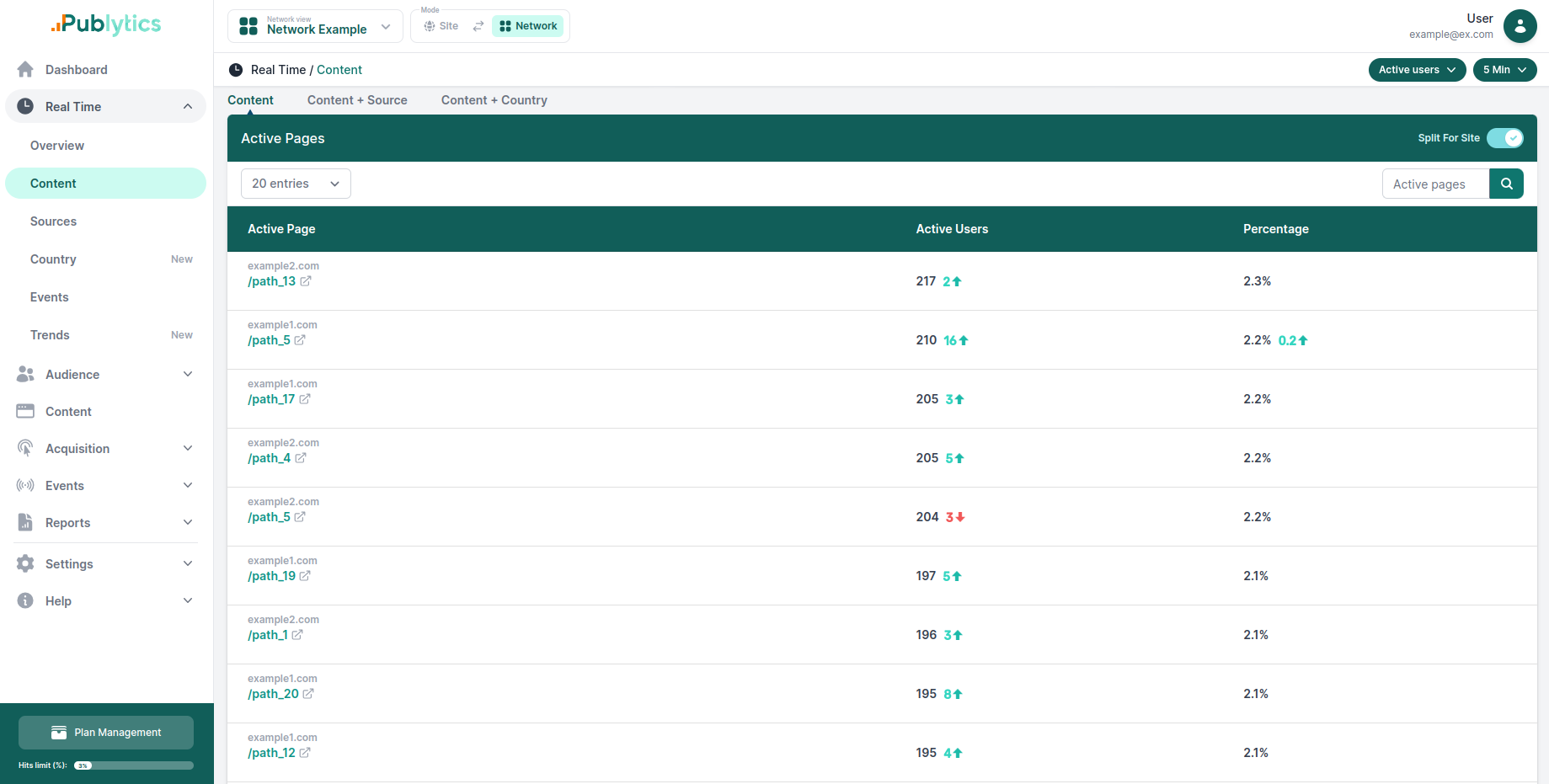Click the Content window icon in sidebar
The image size is (1549, 784).
pos(25,411)
